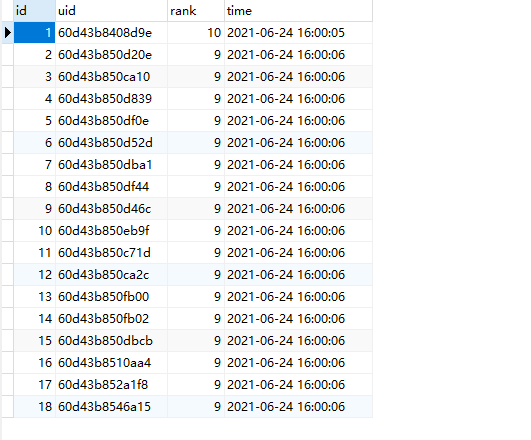Click the rank cell with value 10
The image size is (531, 440).
coord(196,33)
